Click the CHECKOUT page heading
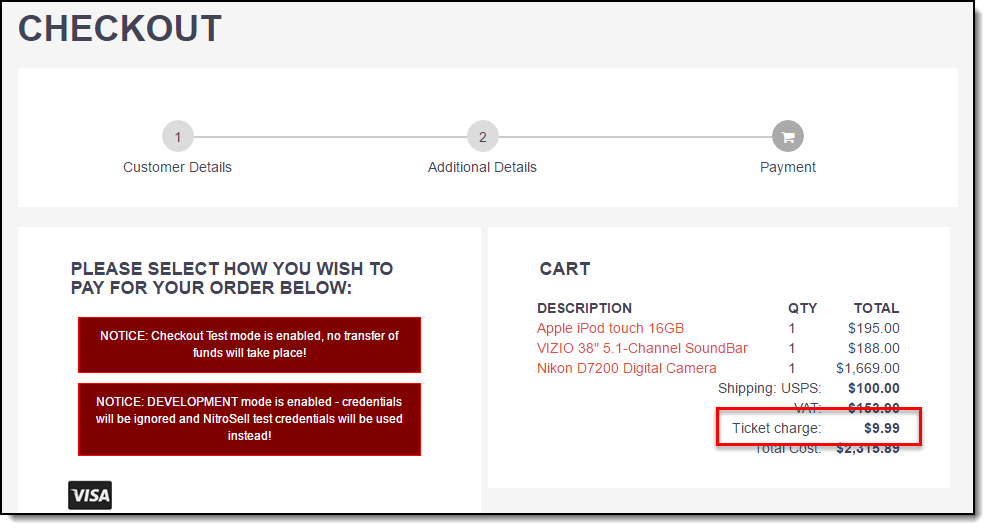Viewport: 990px width, 530px height. pos(120,29)
